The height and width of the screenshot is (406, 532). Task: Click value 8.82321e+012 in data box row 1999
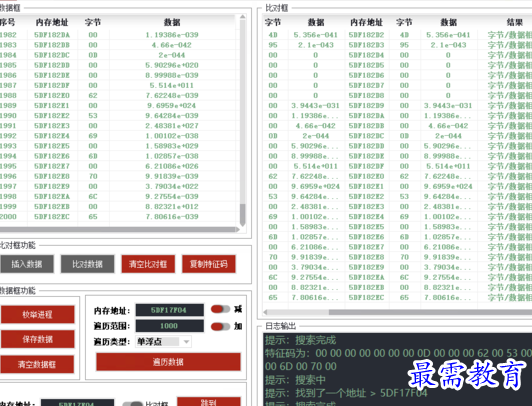pos(172,207)
